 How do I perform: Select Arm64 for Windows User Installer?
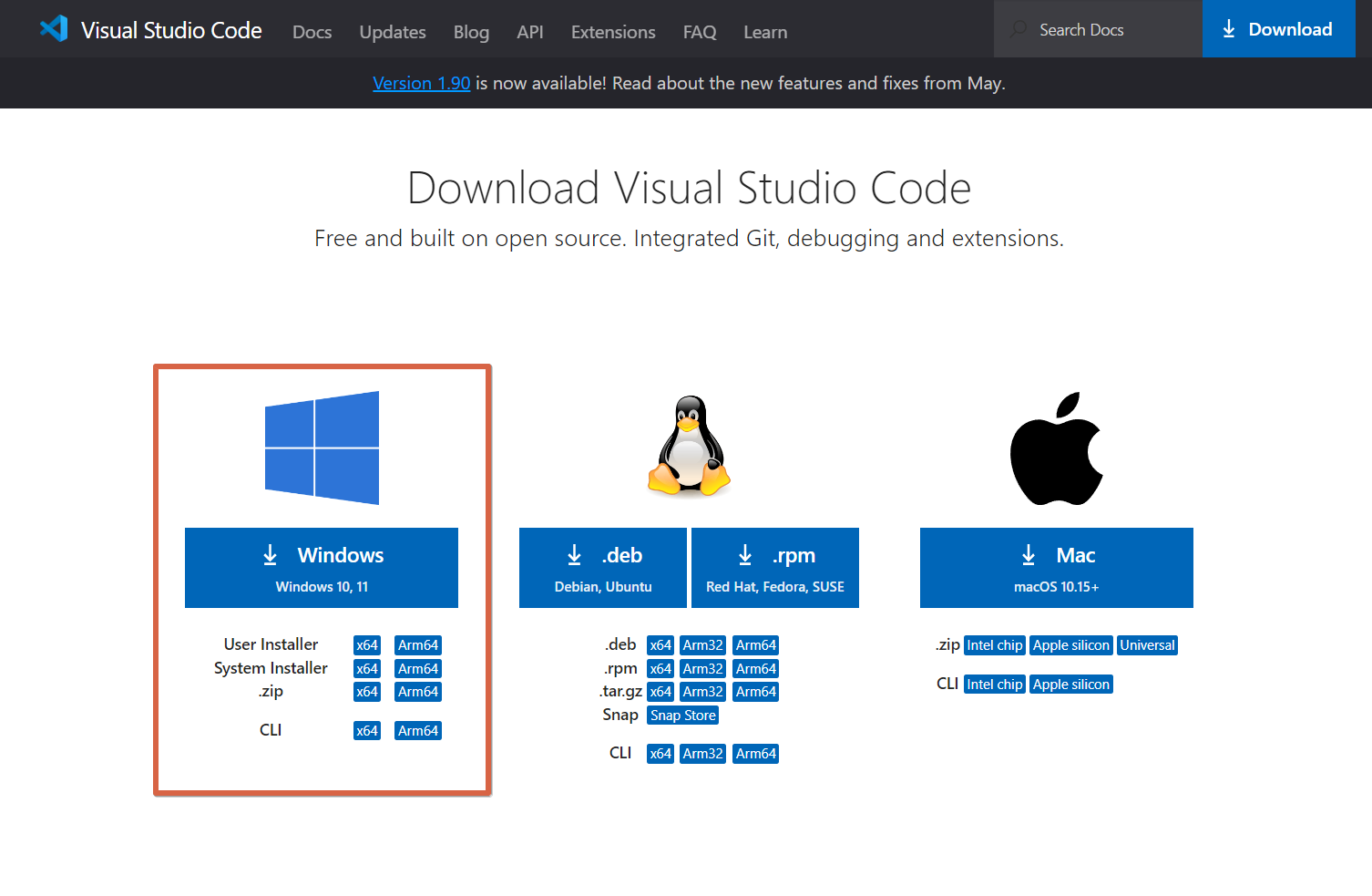[x=418, y=645]
